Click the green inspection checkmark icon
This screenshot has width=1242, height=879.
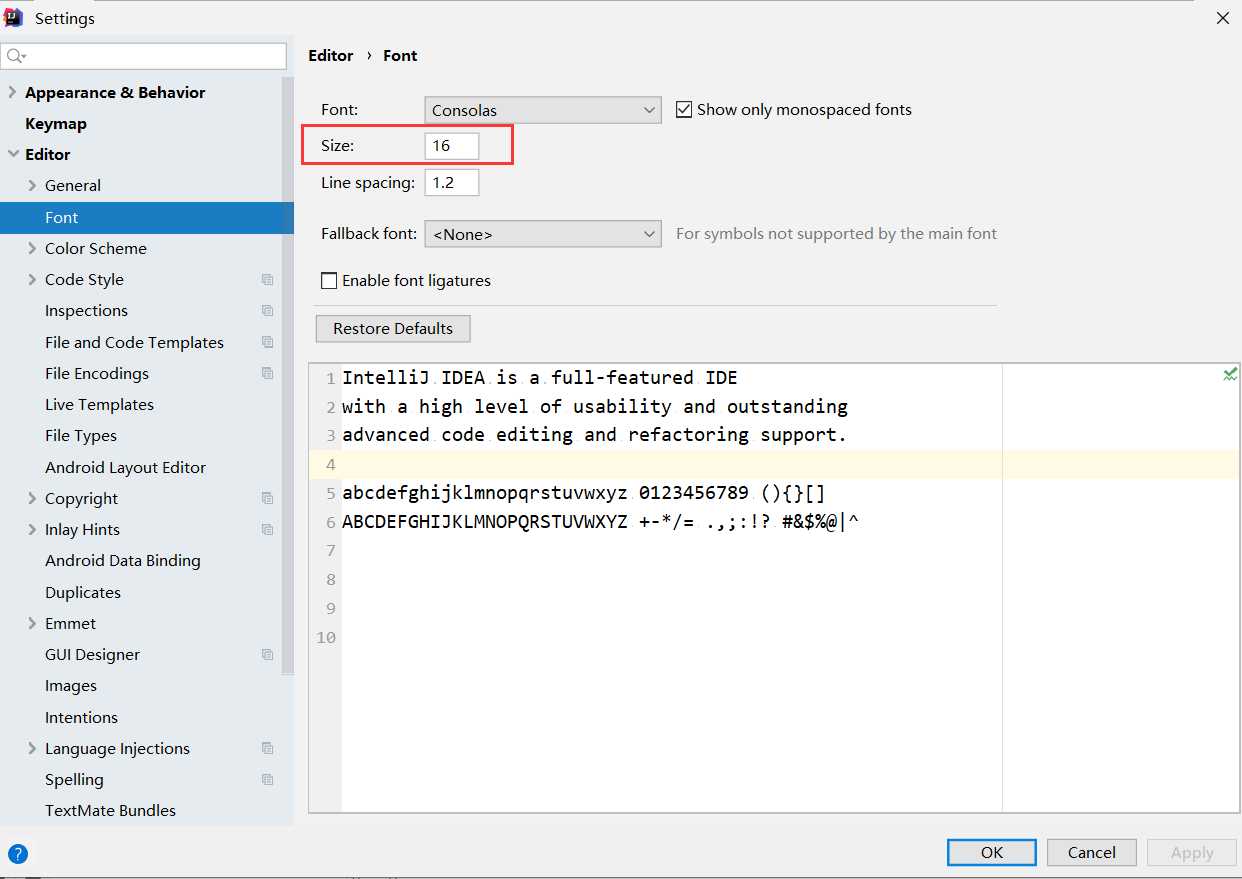[1230, 374]
